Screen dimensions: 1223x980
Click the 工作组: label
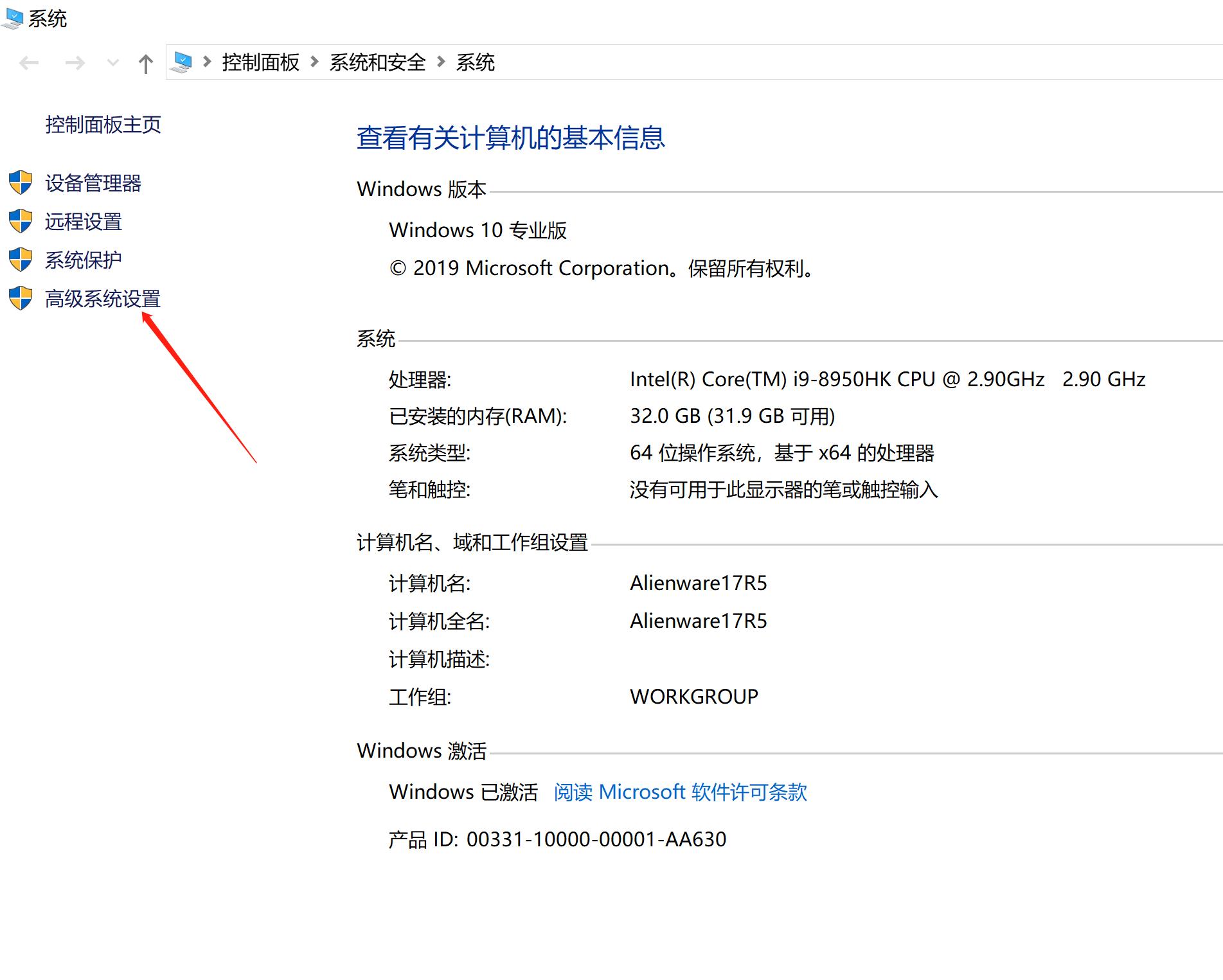(420, 697)
